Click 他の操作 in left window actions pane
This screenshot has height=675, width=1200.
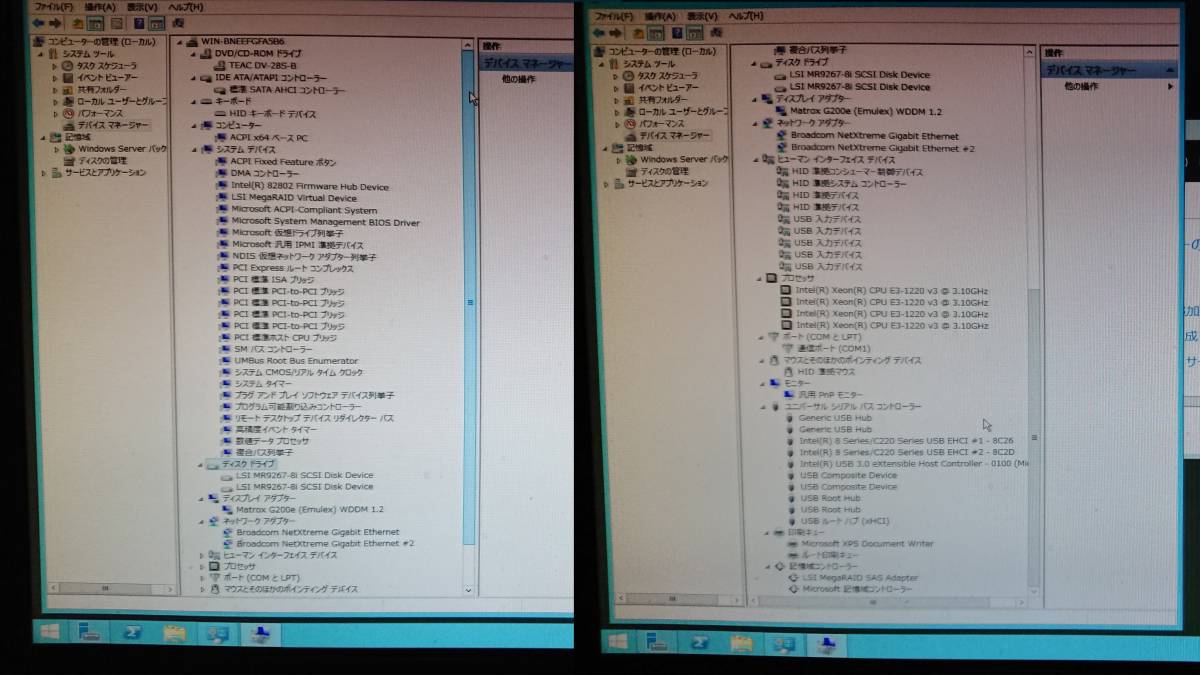pyautogui.click(x=518, y=79)
